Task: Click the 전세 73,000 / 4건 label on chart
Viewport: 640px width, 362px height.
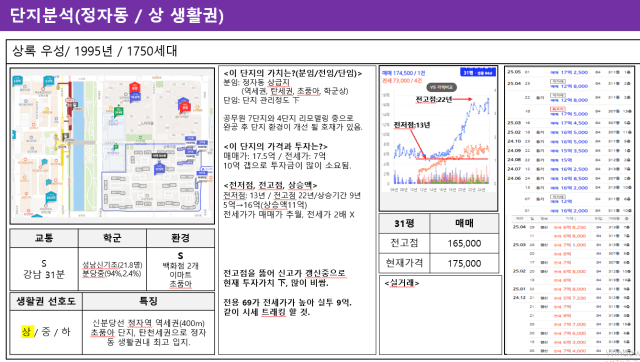Action: click(402, 81)
